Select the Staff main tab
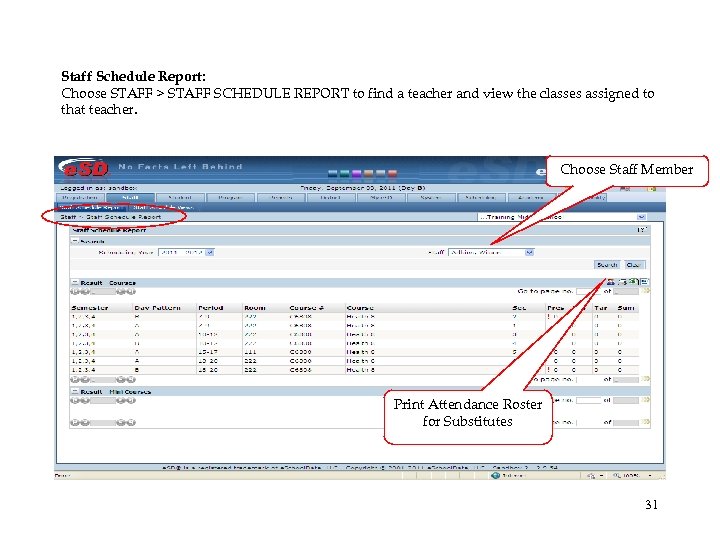The height and width of the screenshot is (540, 720). 130,197
